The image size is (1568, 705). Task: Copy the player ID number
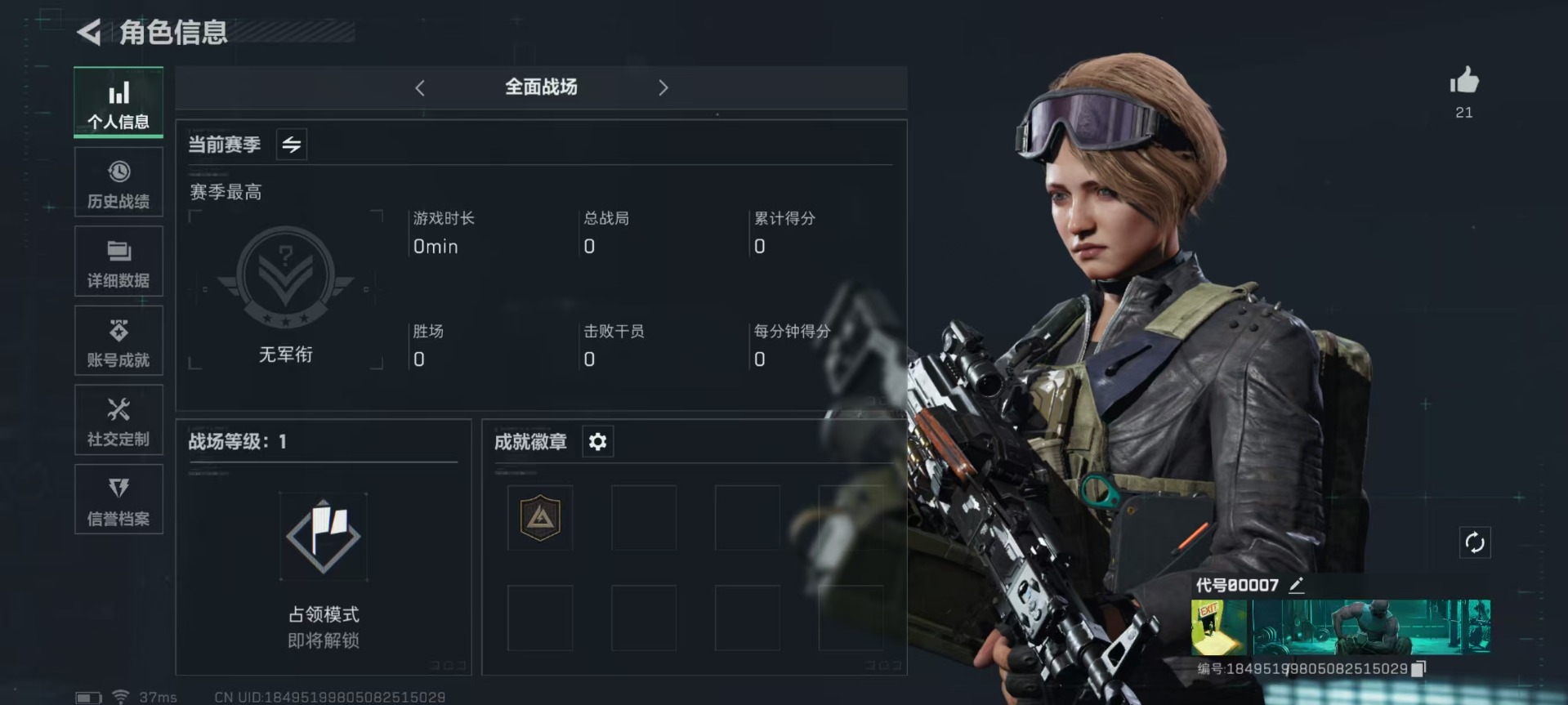(x=1418, y=668)
